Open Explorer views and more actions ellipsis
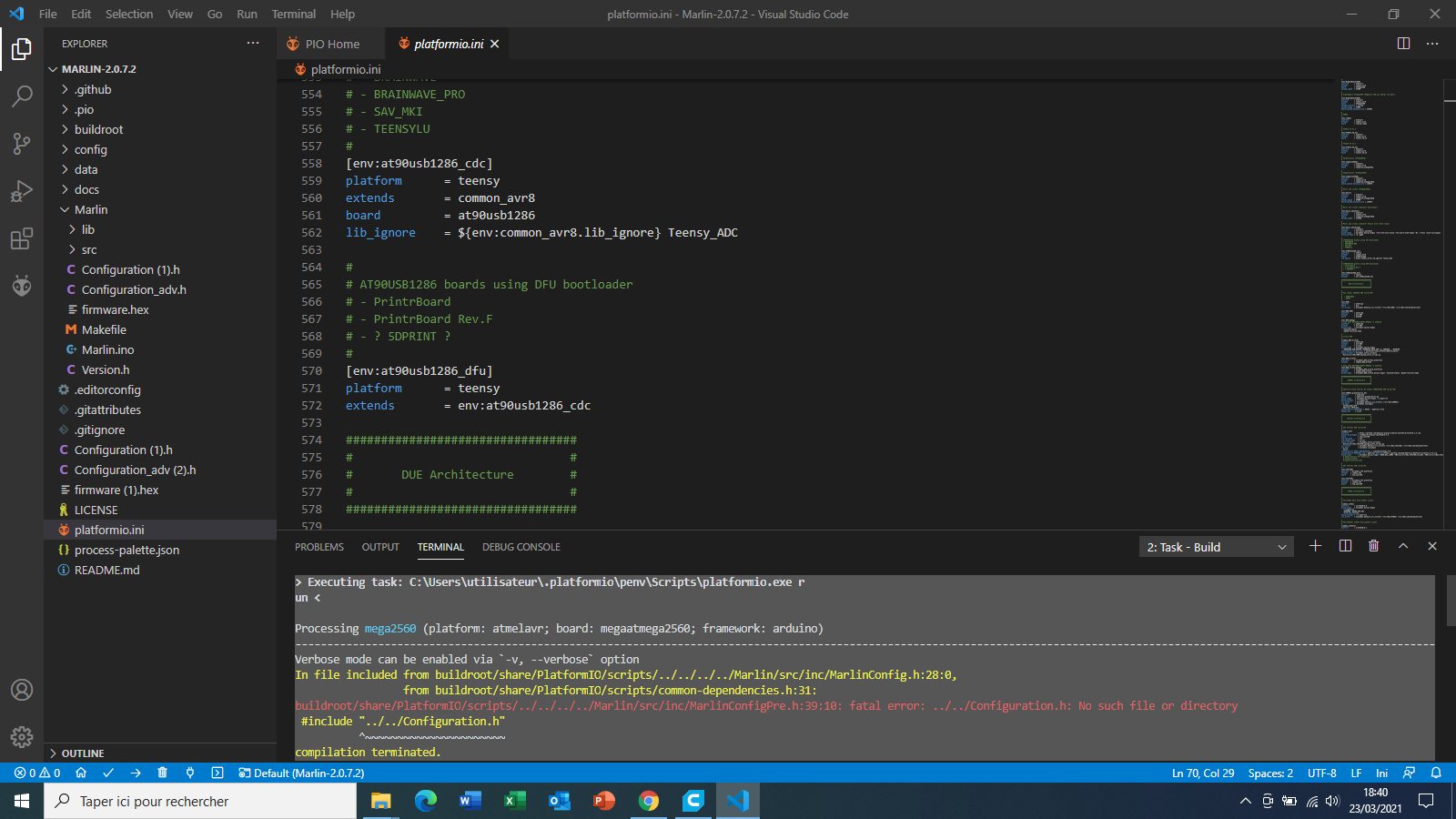The width and height of the screenshot is (1456, 819). tap(253, 43)
